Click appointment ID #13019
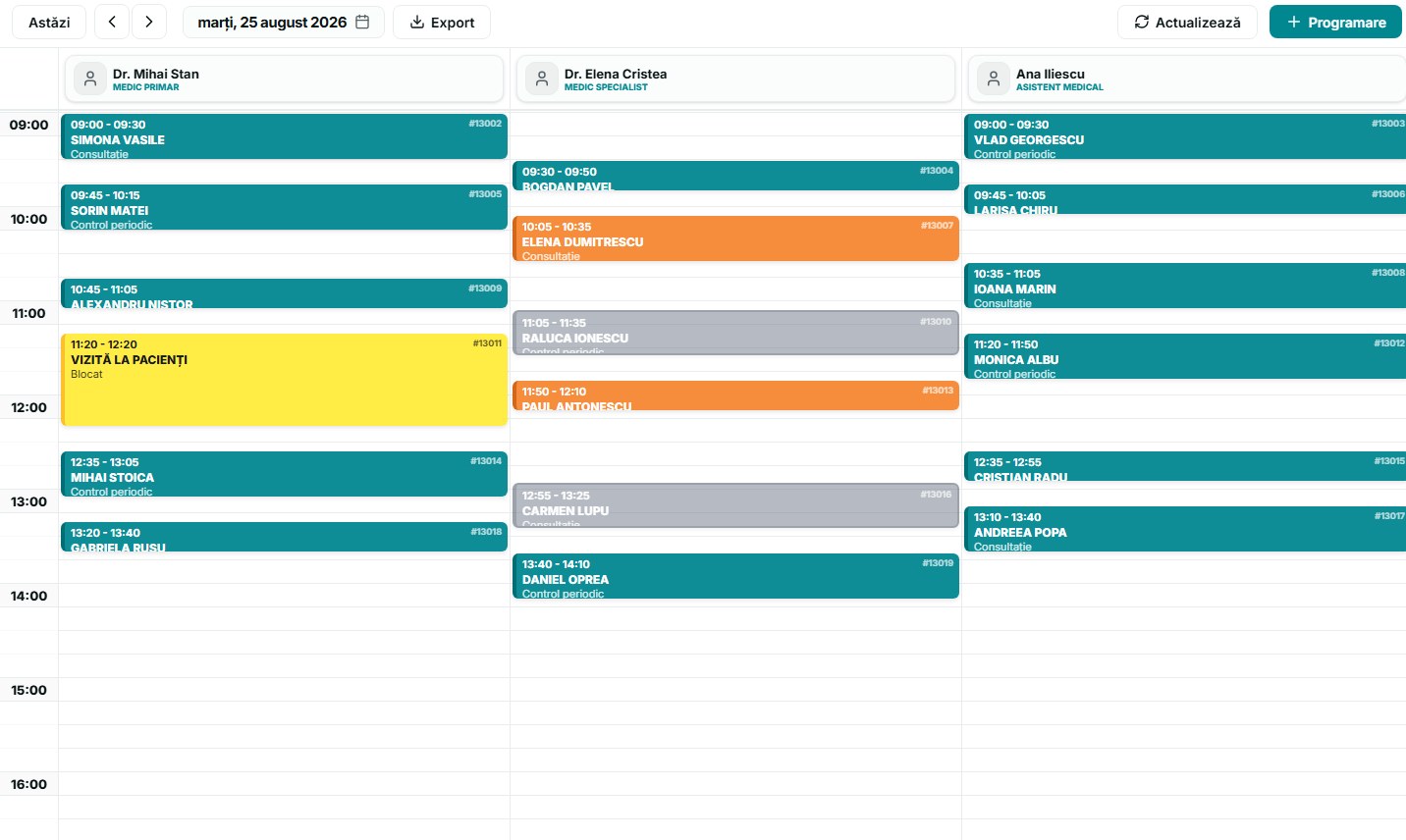1406x840 pixels. [938, 563]
